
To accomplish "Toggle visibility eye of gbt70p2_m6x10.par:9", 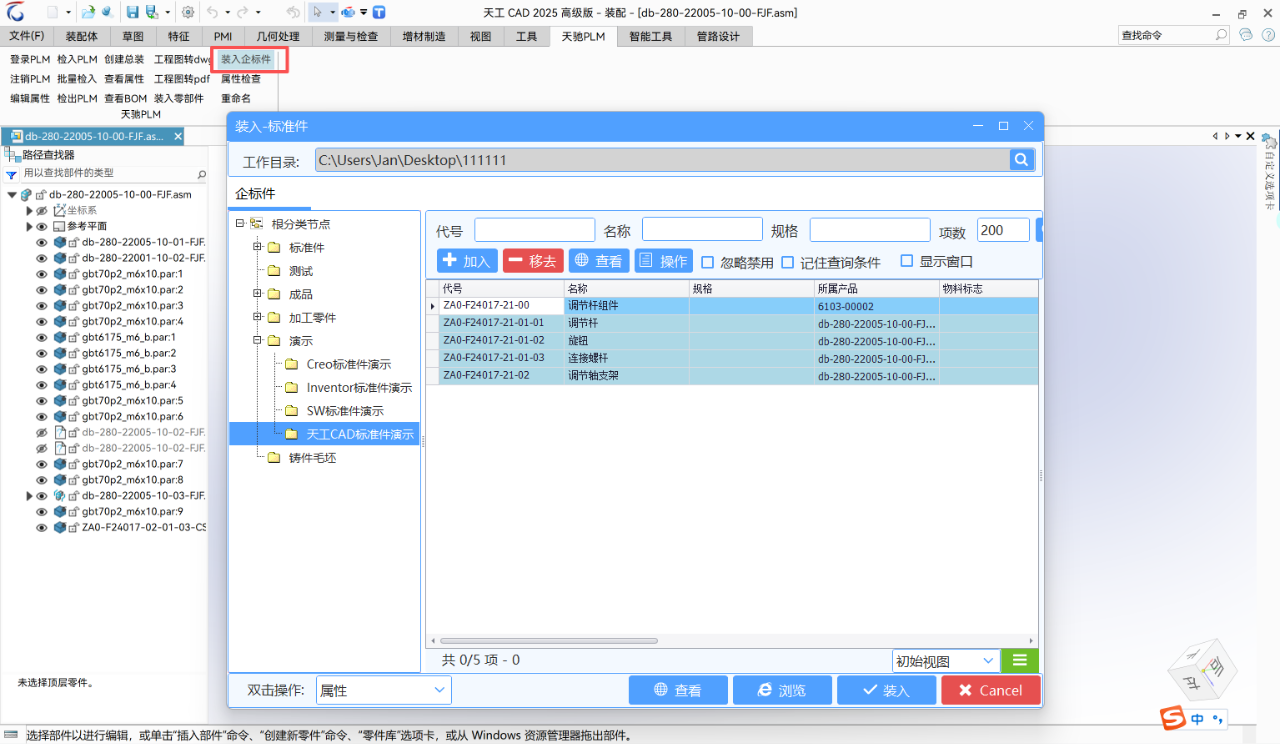I will (x=42, y=512).
